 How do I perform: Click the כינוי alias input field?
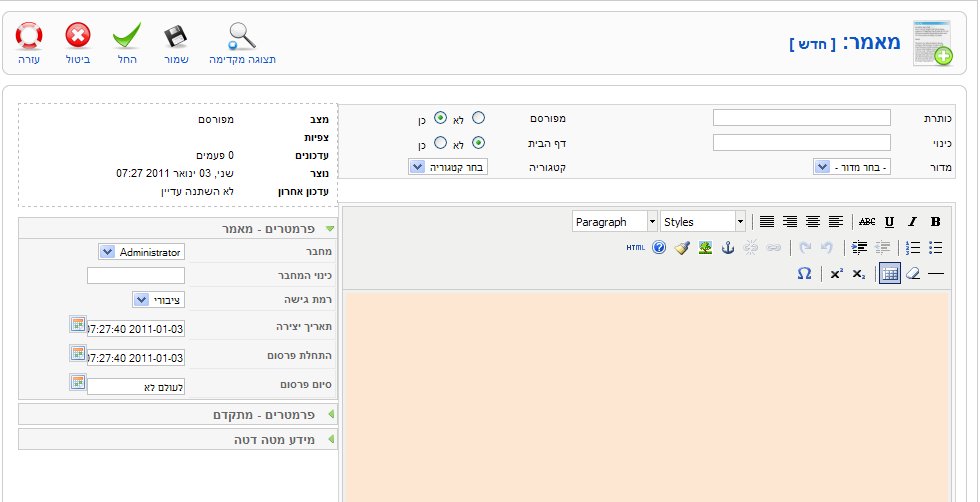[802, 143]
